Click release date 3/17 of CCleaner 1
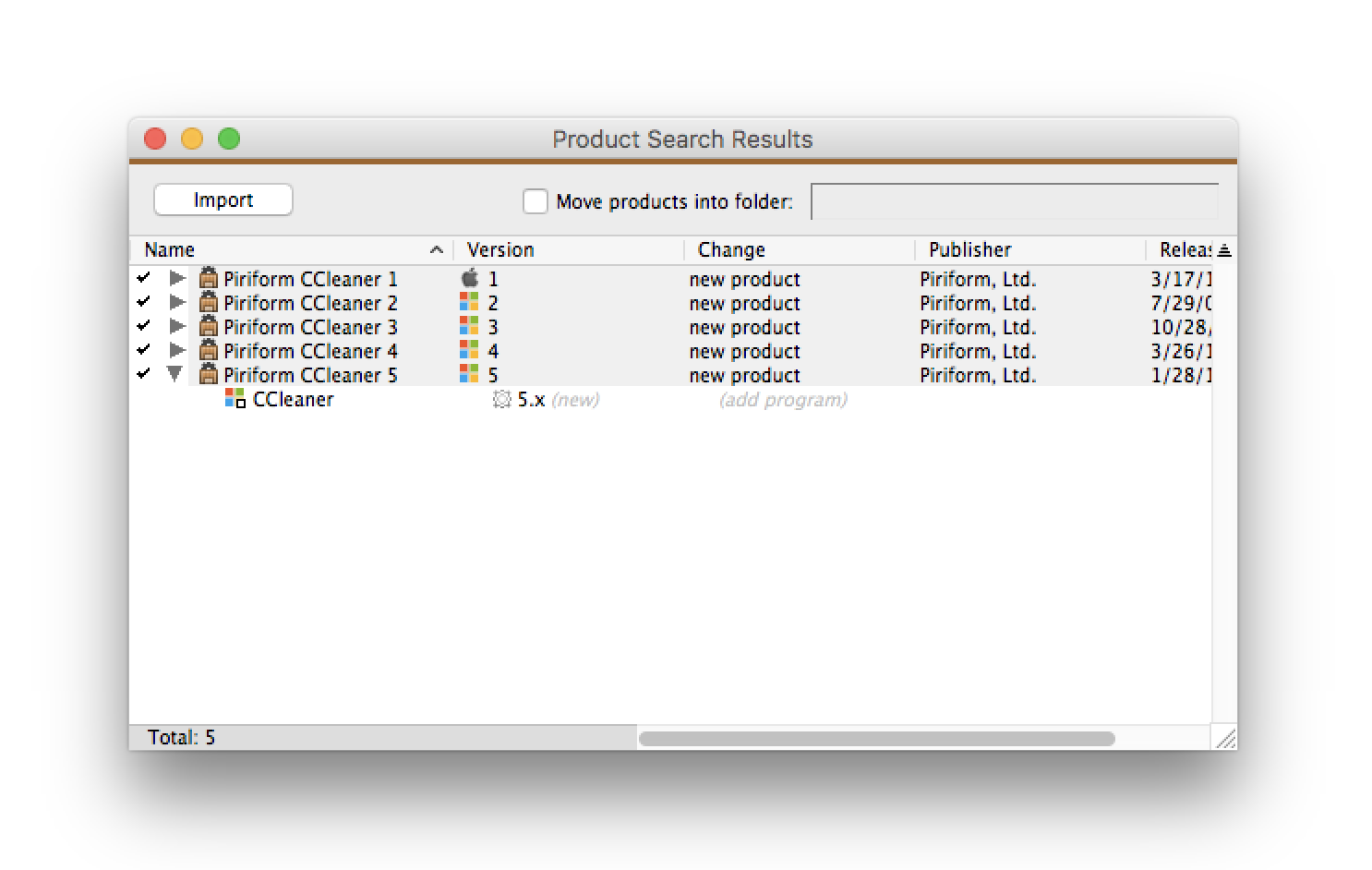This screenshot has width=1372, height=870. pos(1181,280)
